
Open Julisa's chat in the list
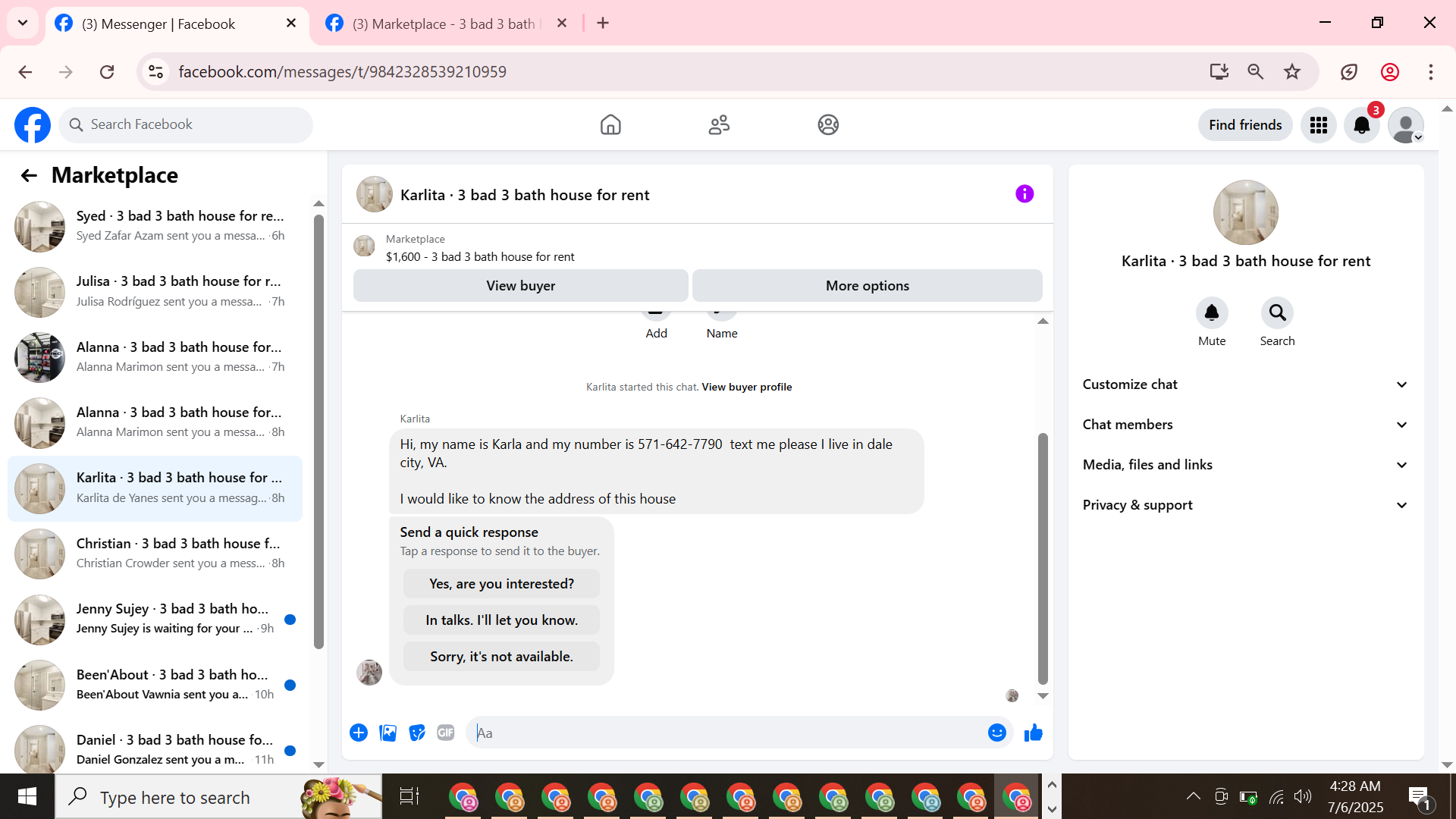tap(155, 292)
